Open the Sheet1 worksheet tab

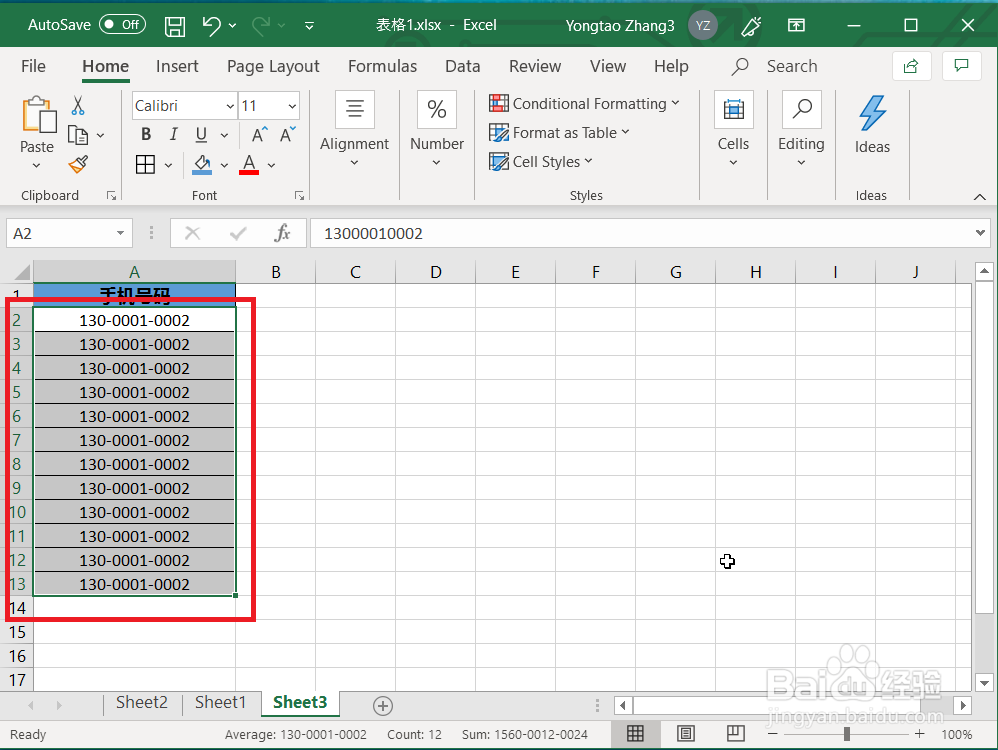pyautogui.click(x=220, y=702)
